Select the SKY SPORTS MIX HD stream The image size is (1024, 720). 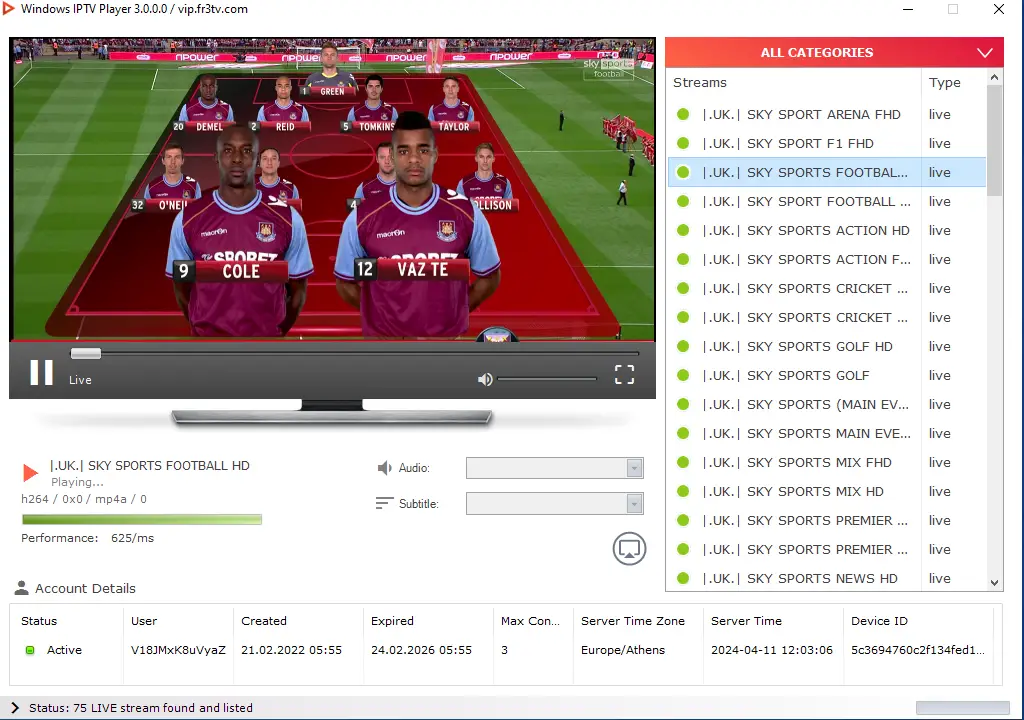click(827, 491)
